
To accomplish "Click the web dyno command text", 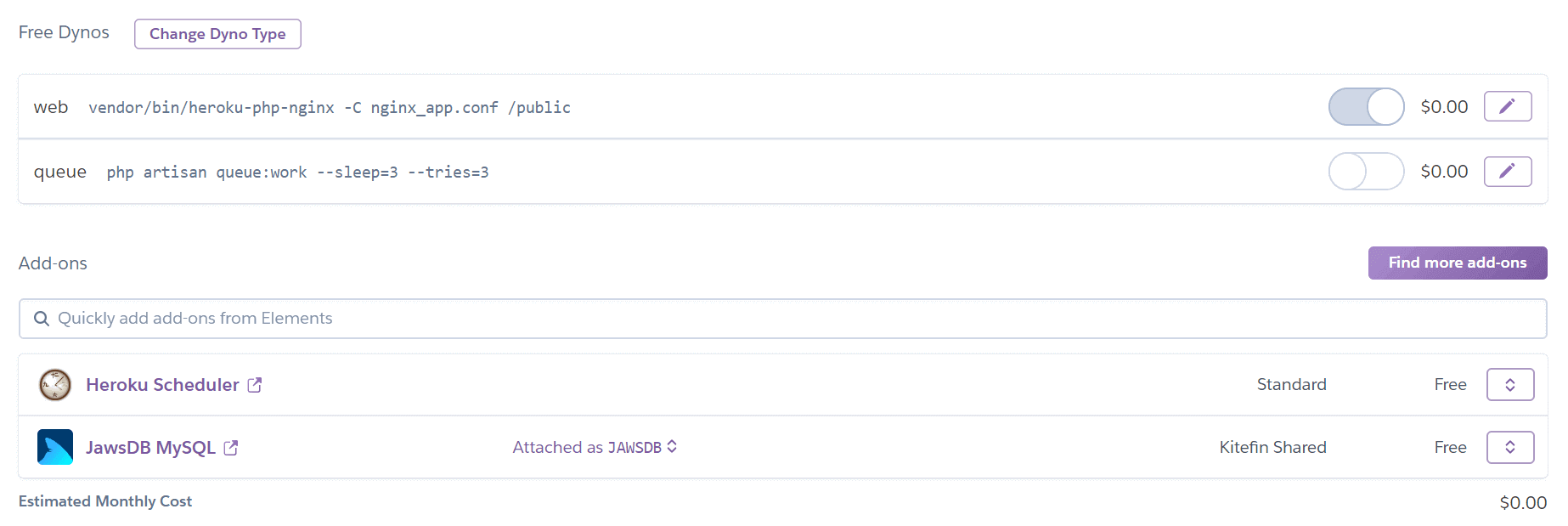I will 330,108.
